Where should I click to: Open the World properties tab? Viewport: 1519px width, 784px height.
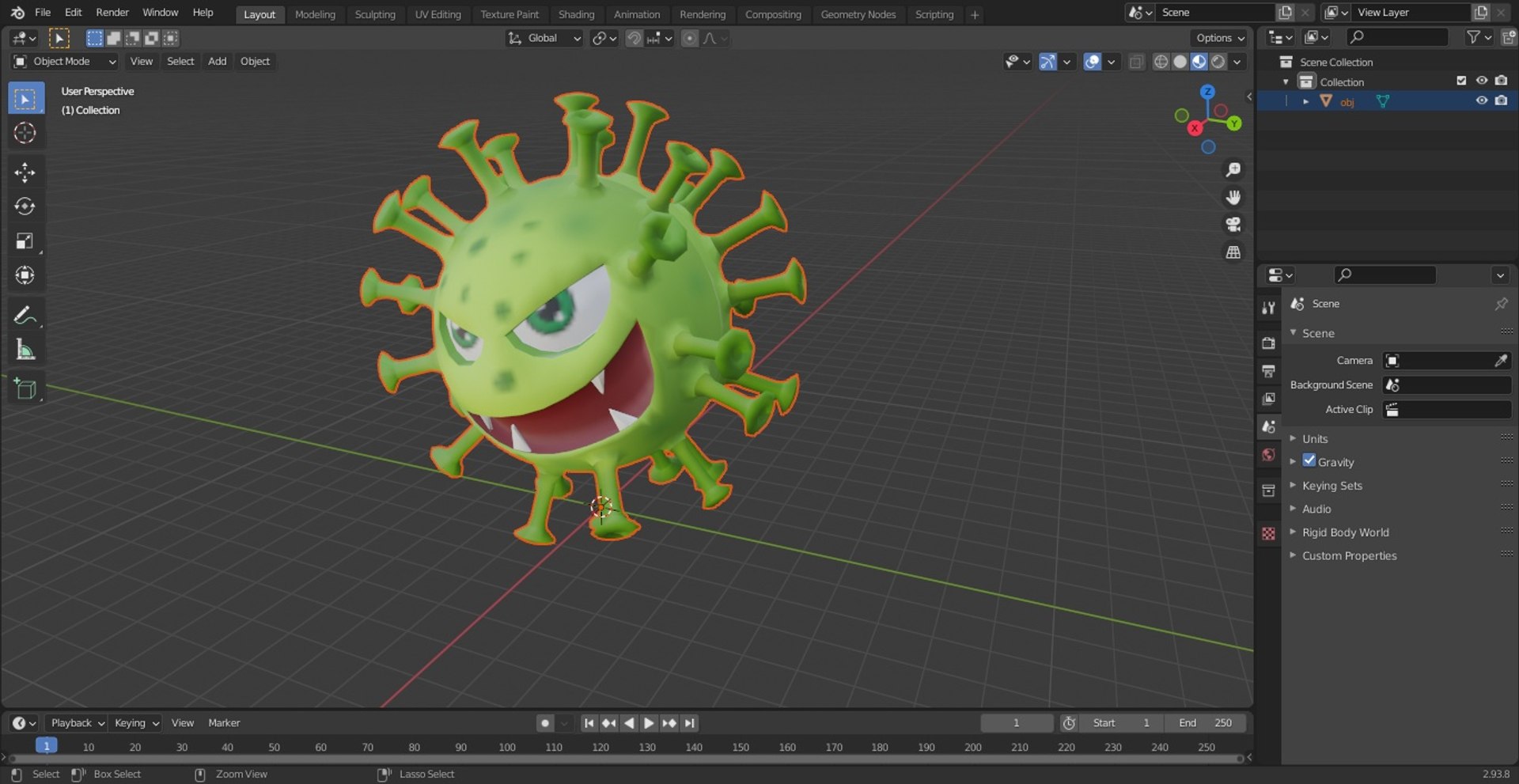tap(1268, 455)
